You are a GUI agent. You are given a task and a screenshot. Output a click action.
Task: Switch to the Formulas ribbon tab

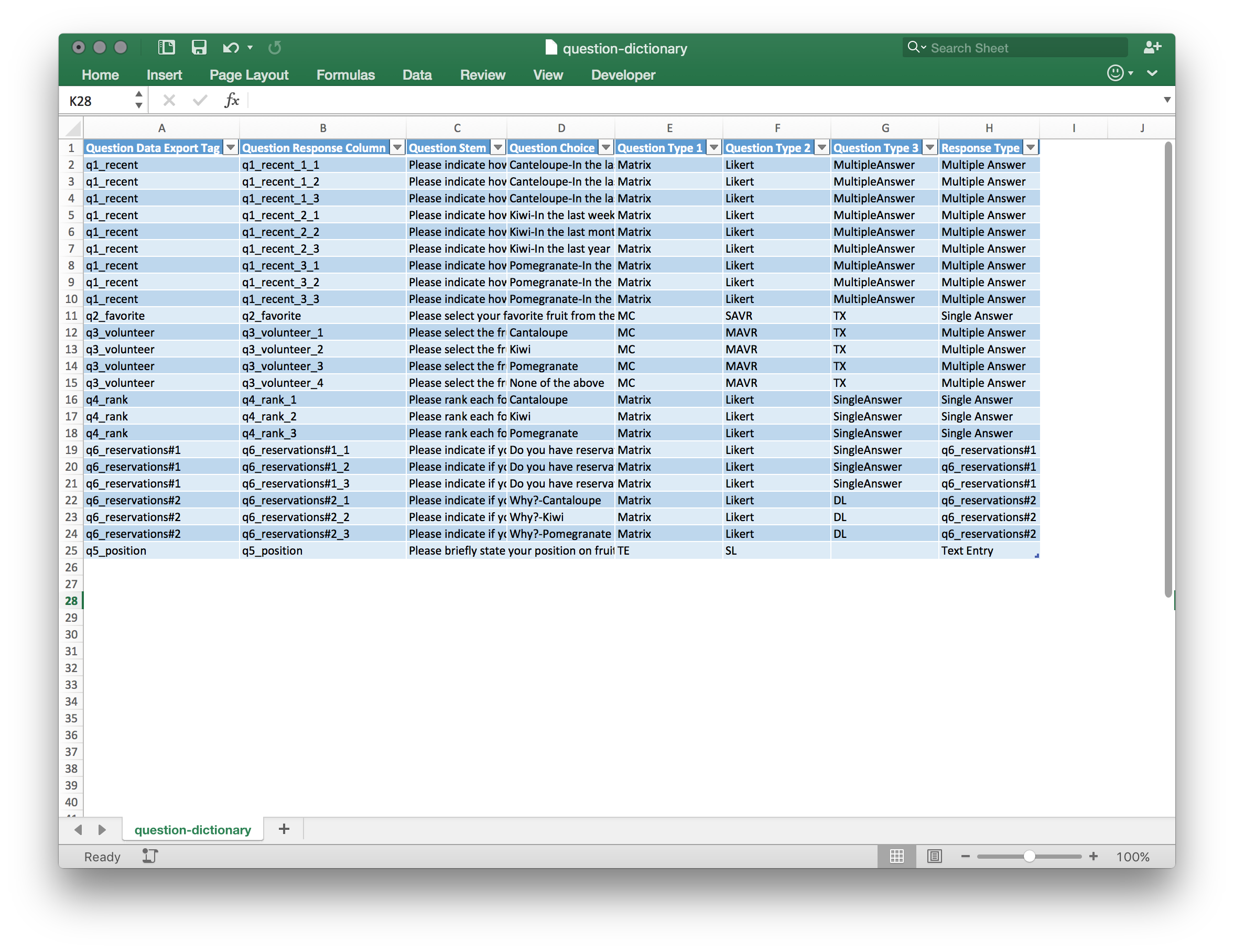tap(345, 74)
